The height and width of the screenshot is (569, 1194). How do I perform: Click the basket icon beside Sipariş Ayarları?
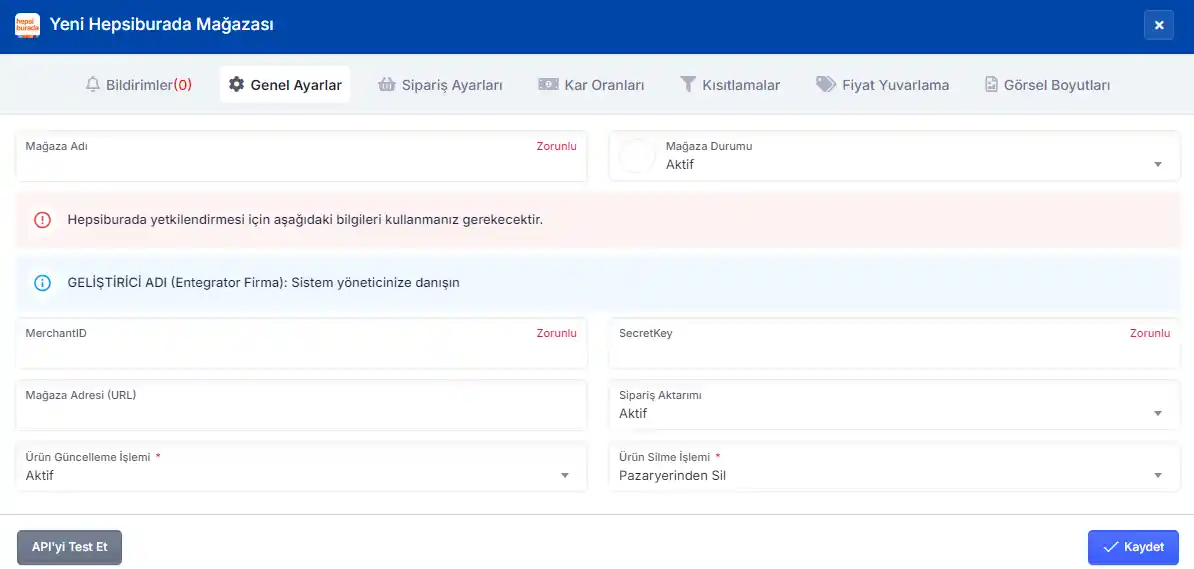pos(387,84)
